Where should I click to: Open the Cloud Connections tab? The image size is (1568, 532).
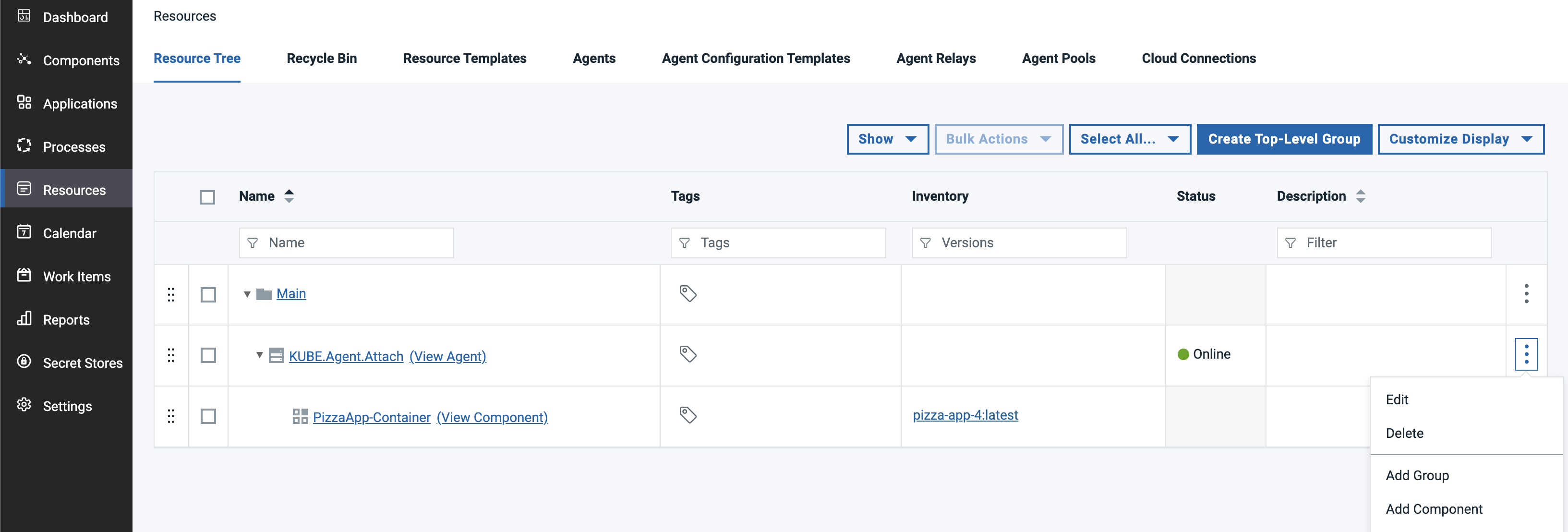point(1198,59)
